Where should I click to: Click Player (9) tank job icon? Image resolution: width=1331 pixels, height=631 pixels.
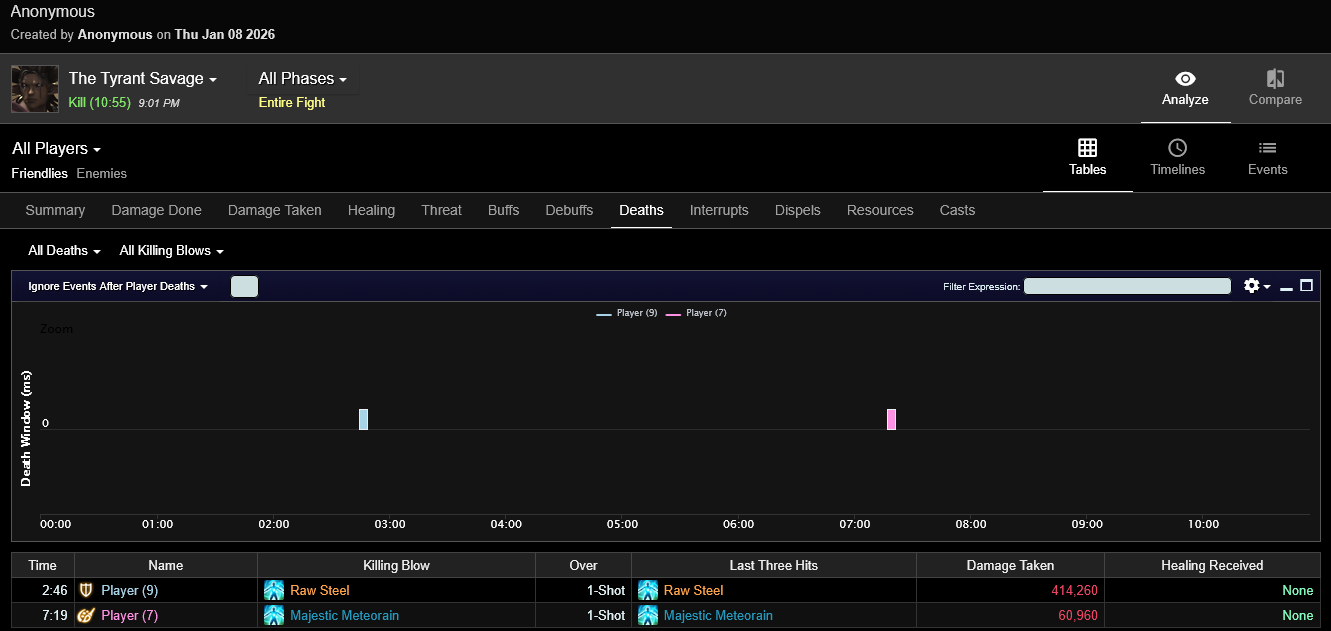coord(87,590)
